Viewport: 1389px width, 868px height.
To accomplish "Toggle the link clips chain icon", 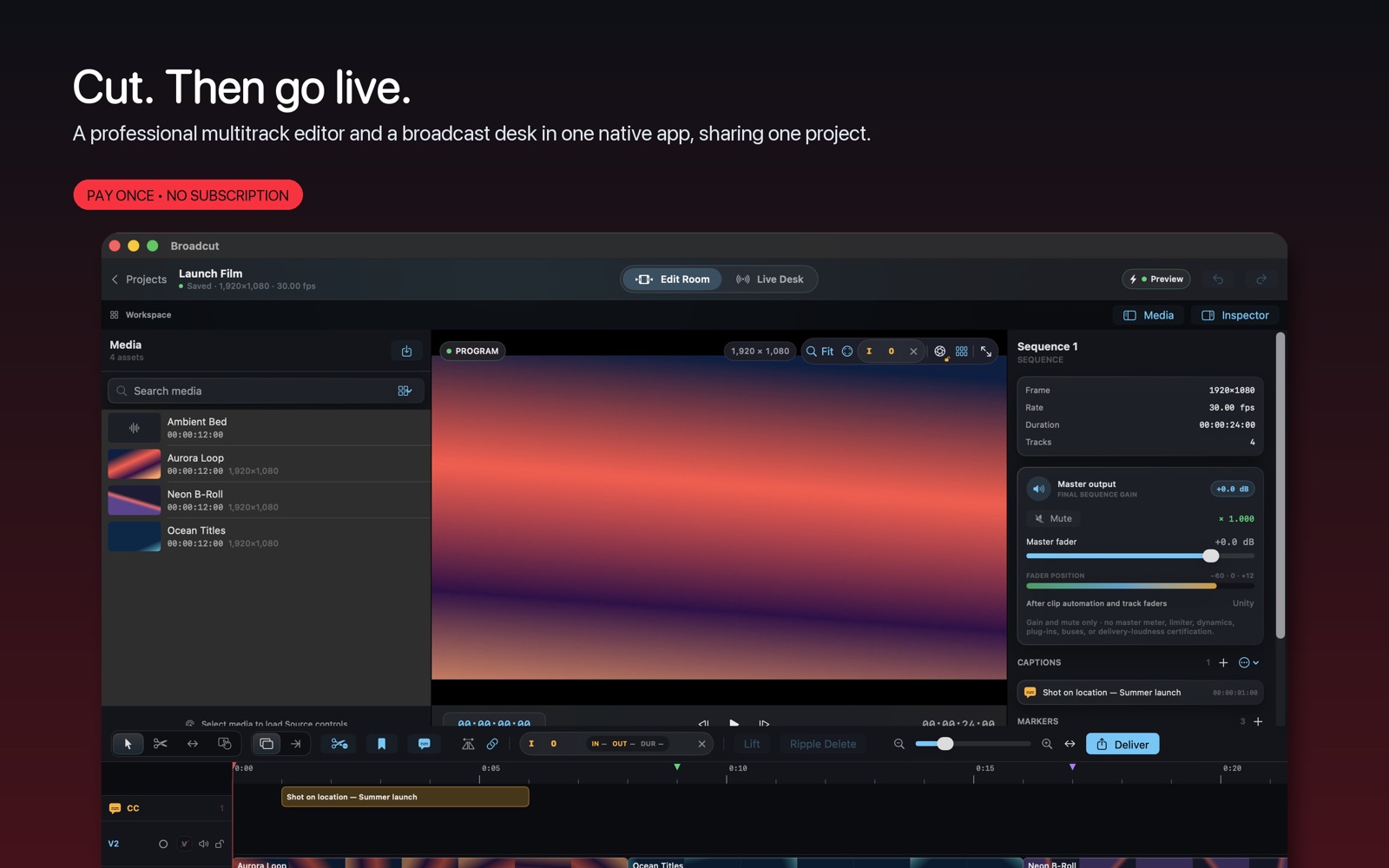I will [492, 744].
